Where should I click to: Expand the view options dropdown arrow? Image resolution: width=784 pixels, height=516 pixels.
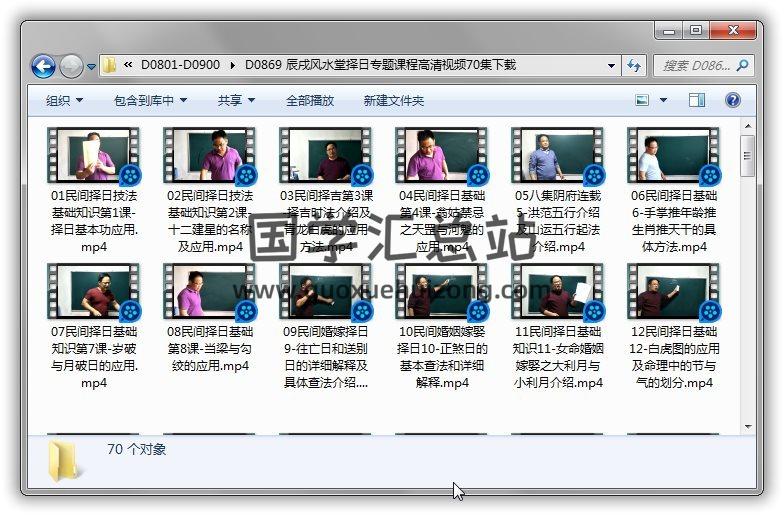point(664,100)
